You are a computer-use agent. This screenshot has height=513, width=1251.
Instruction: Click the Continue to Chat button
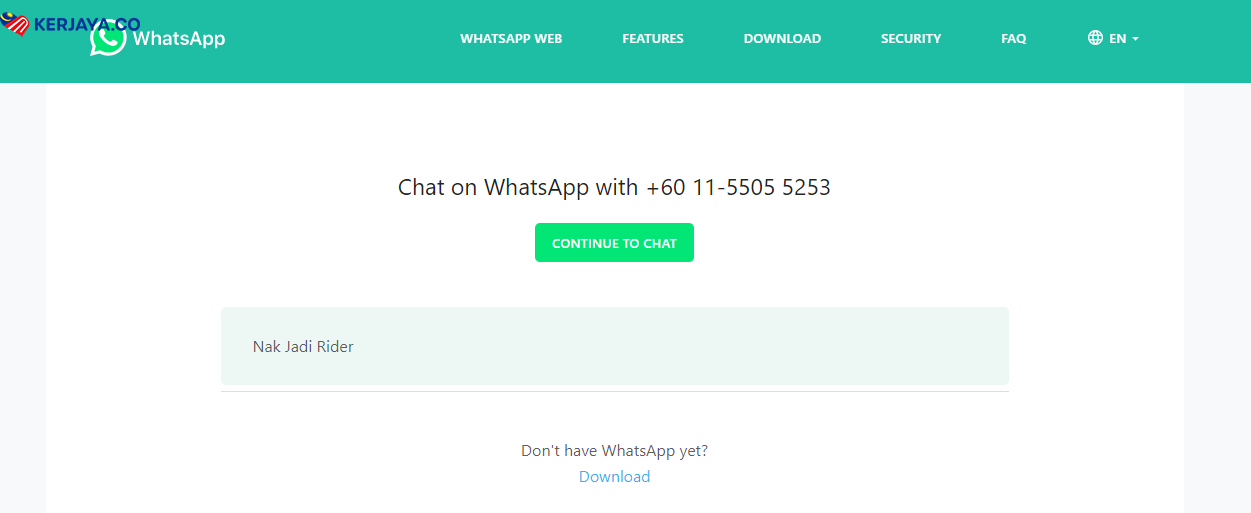pyautogui.click(x=614, y=243)
